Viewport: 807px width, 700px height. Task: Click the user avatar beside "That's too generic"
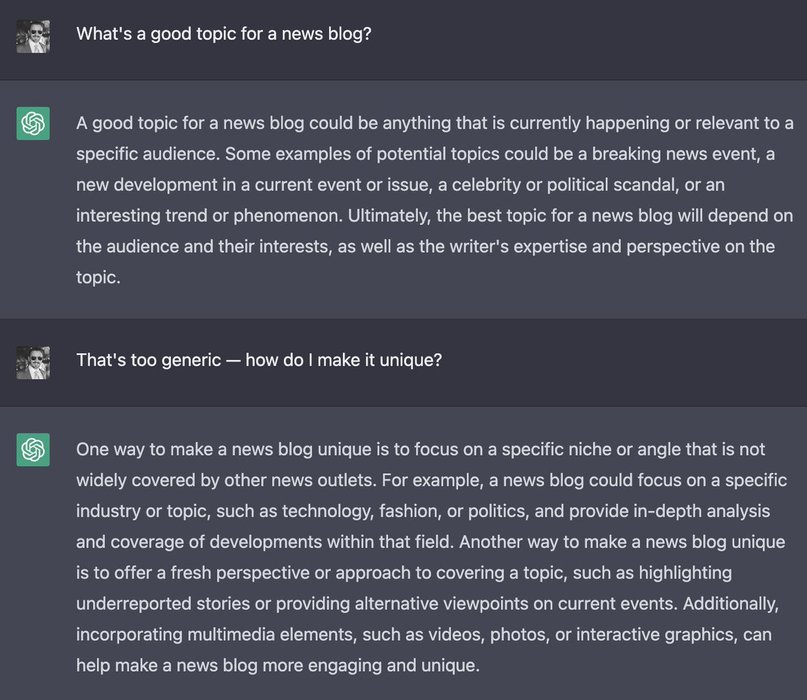point(33,362)
